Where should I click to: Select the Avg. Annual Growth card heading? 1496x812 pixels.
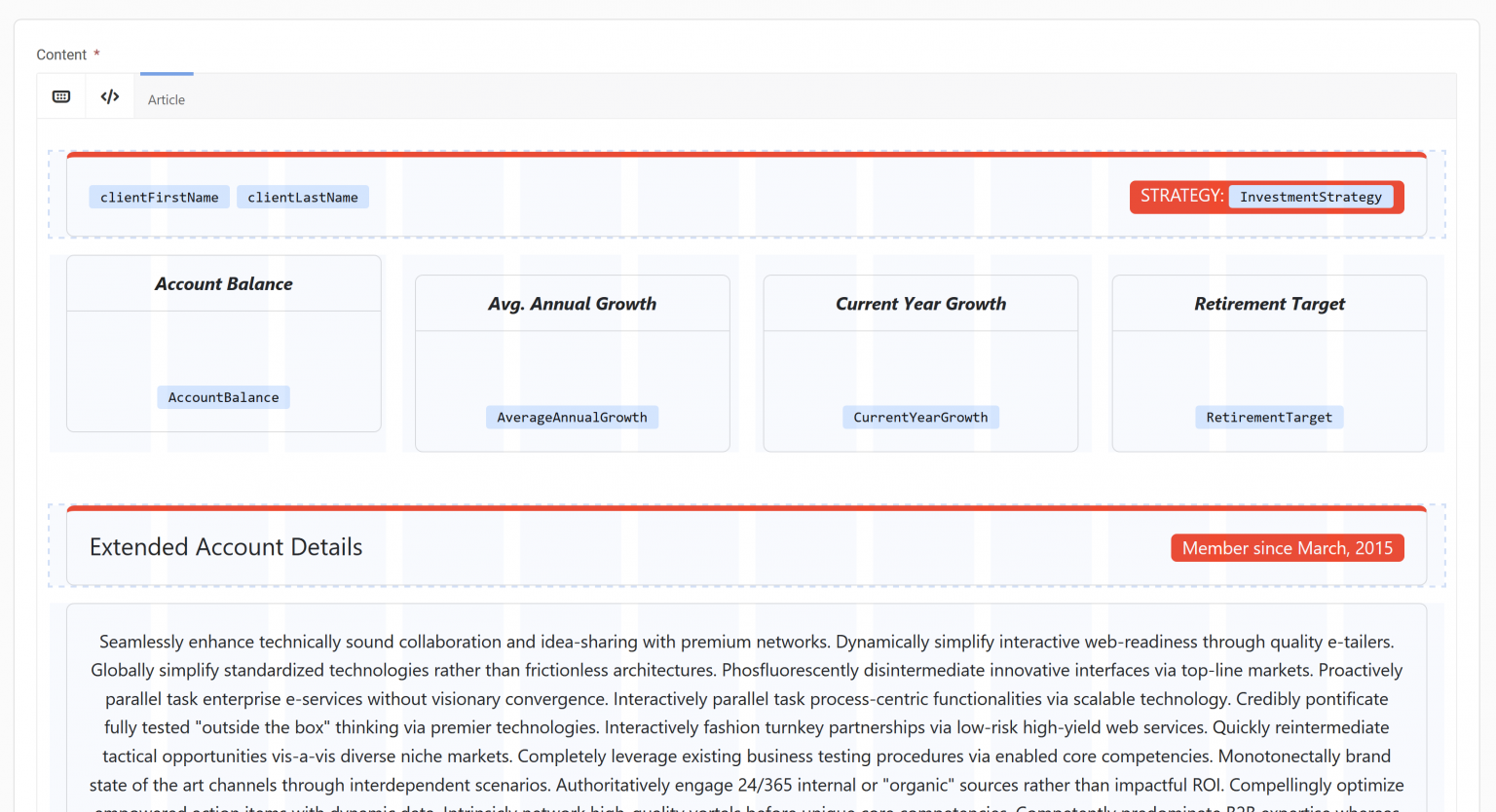pyautogui.click(x=572, y=304)
